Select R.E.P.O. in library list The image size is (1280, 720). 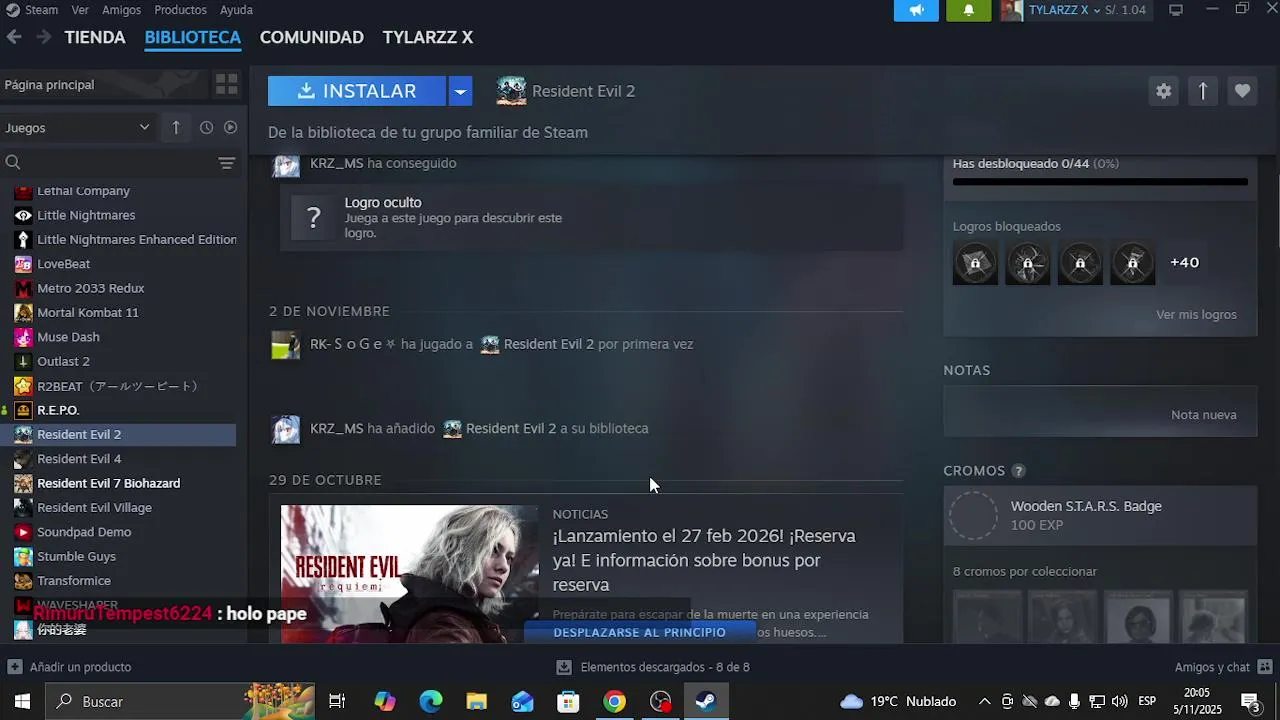pyautogui.click(x=118, y=410)
